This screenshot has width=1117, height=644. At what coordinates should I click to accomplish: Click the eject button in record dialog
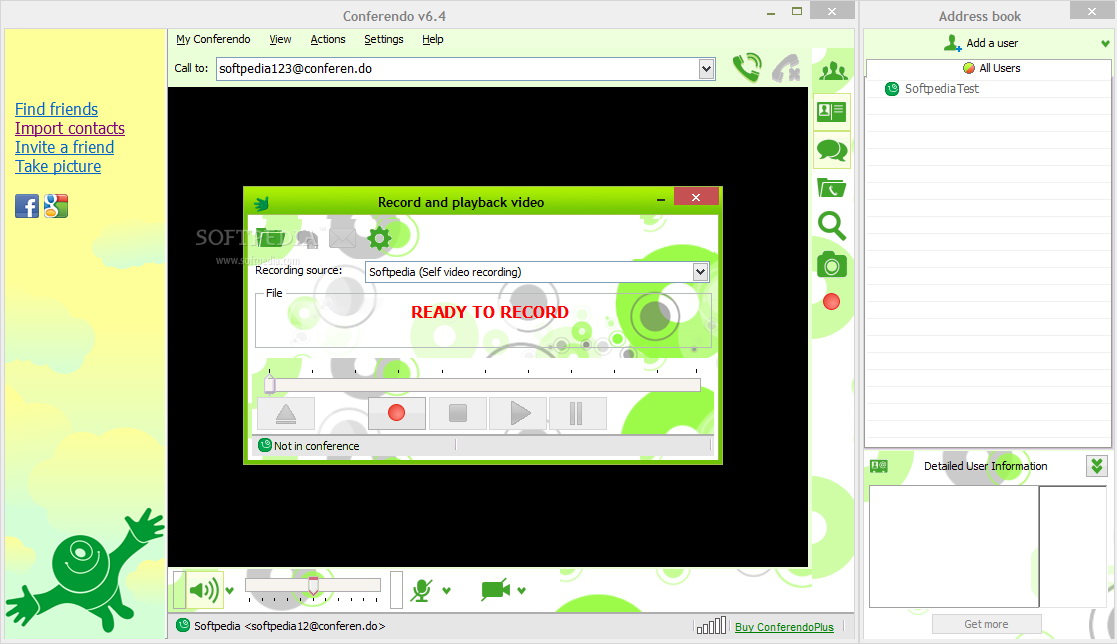286,413
